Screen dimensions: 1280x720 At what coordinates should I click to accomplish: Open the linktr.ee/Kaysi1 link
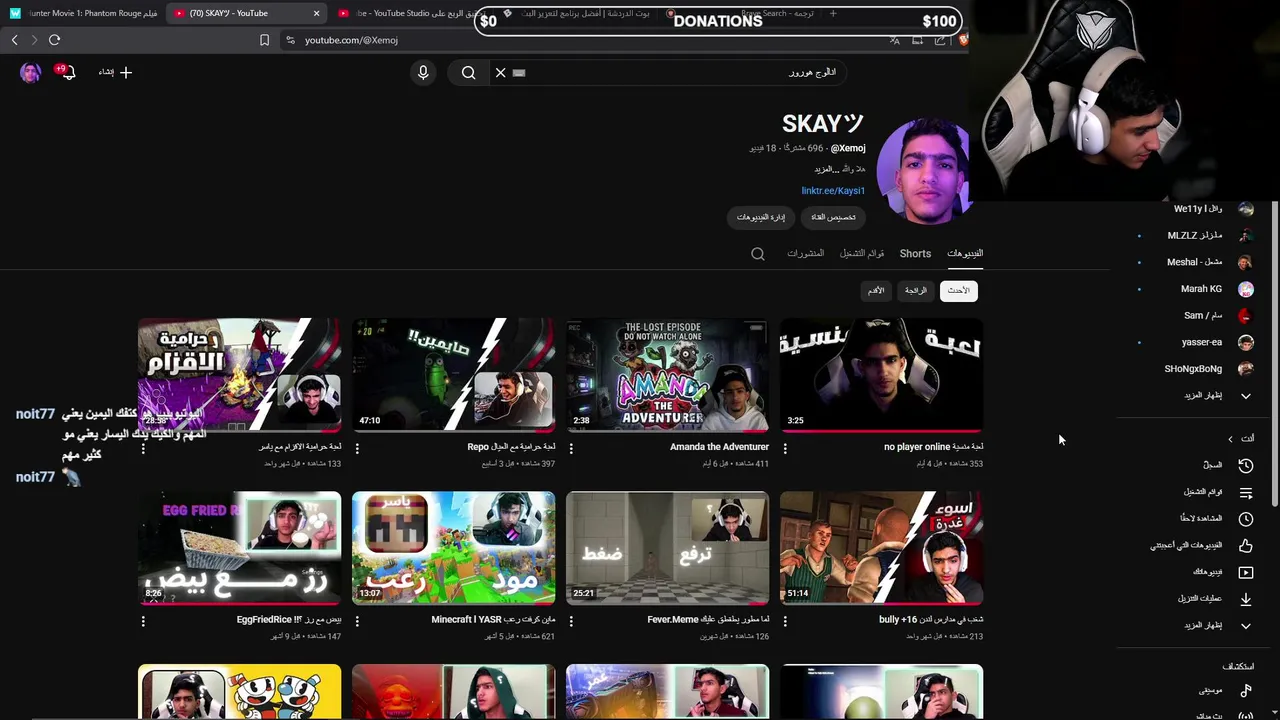pos(833,191)
